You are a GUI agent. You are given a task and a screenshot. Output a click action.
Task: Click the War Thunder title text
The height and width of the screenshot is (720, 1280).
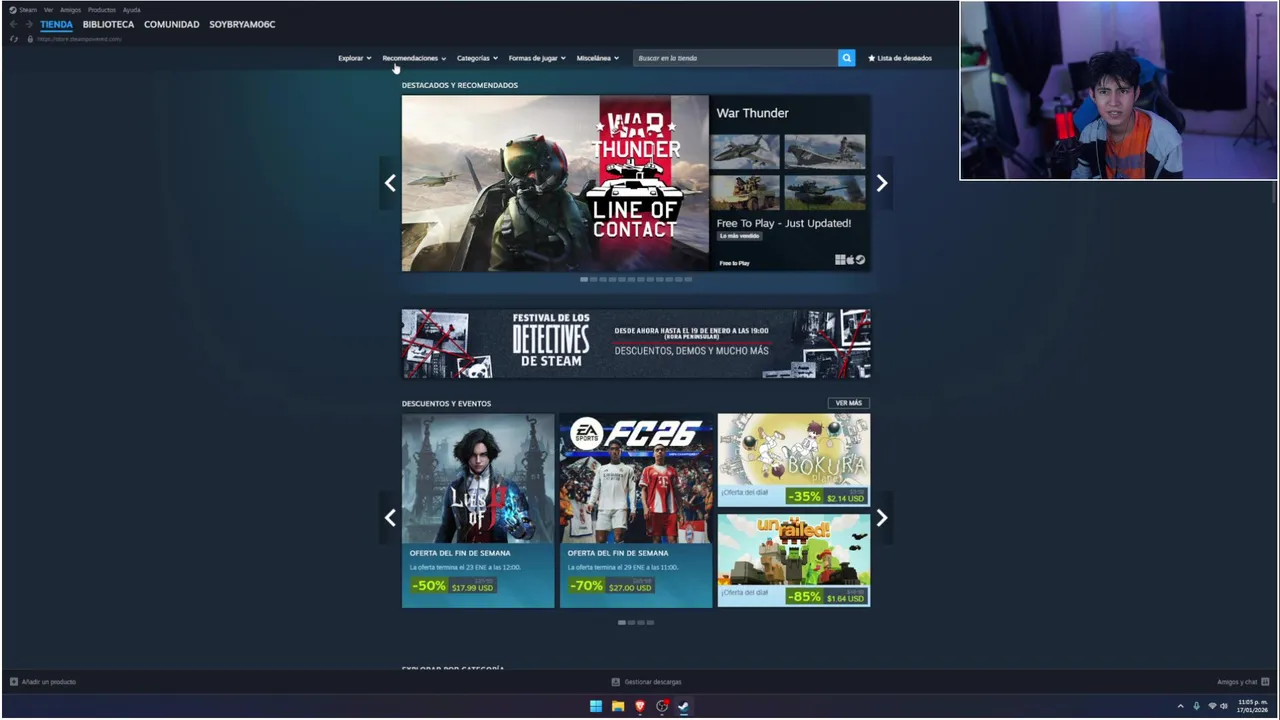(752, 113)
